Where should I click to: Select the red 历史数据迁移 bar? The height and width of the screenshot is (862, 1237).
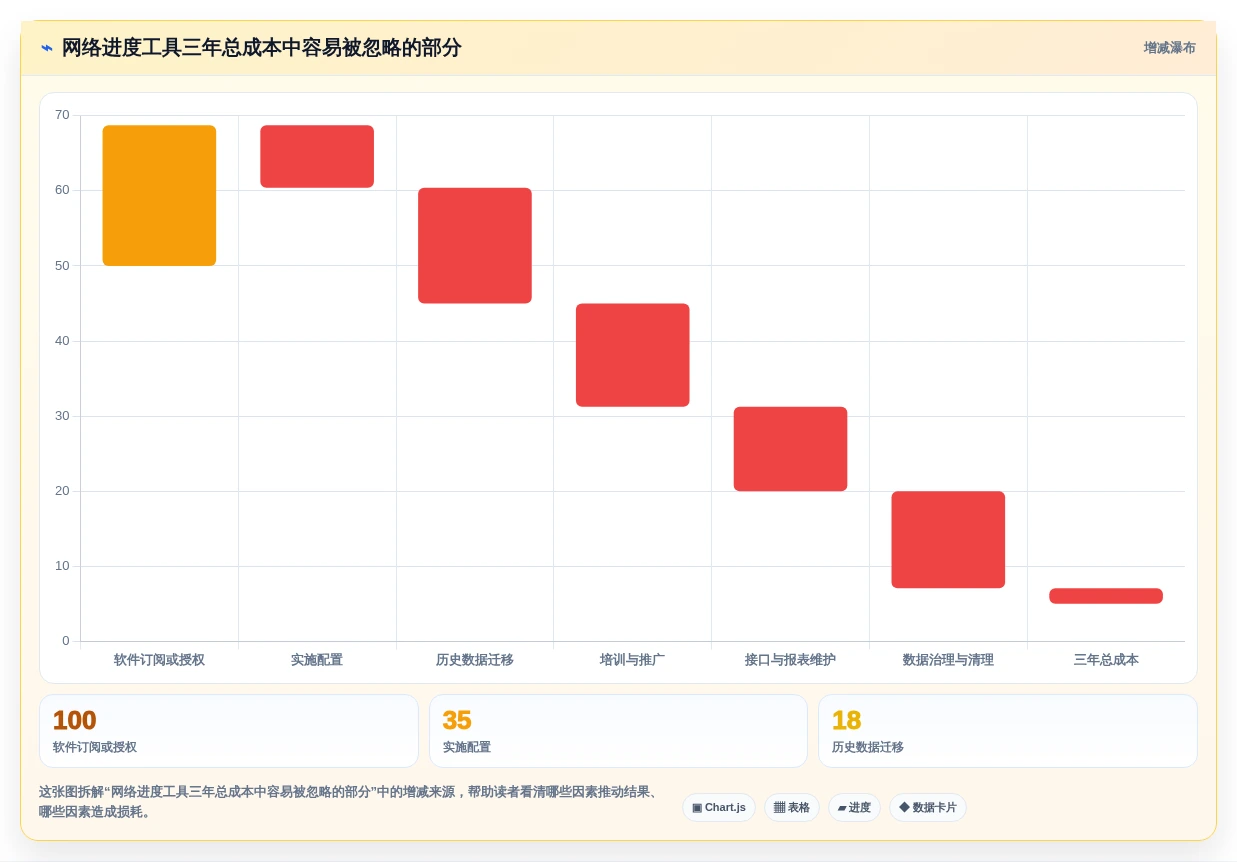tap(475, 246)
